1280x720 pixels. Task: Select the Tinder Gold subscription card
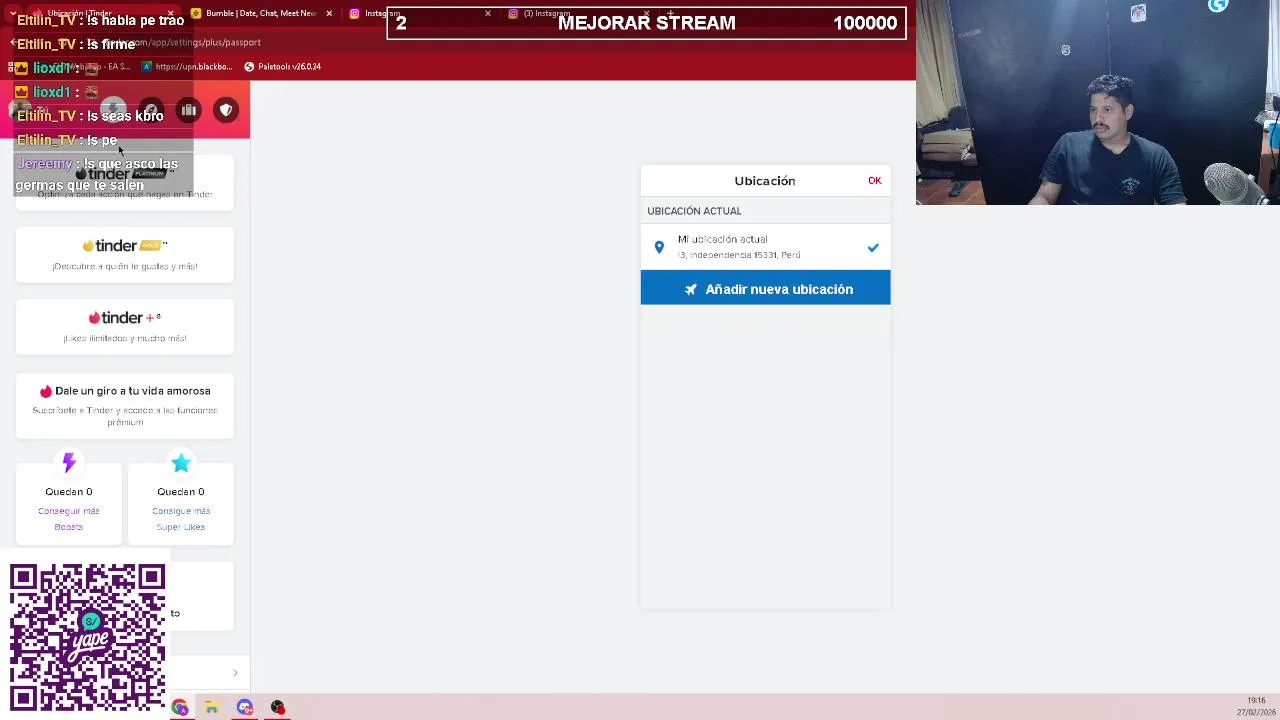tap(125, 255)
